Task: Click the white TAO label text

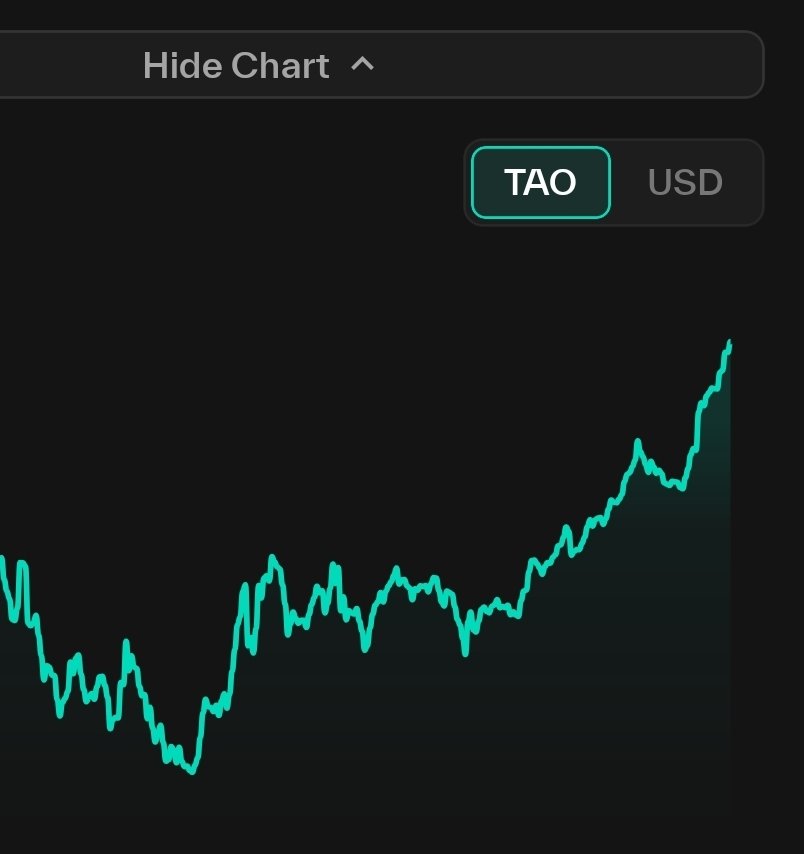Action: (x=540, y=182)
